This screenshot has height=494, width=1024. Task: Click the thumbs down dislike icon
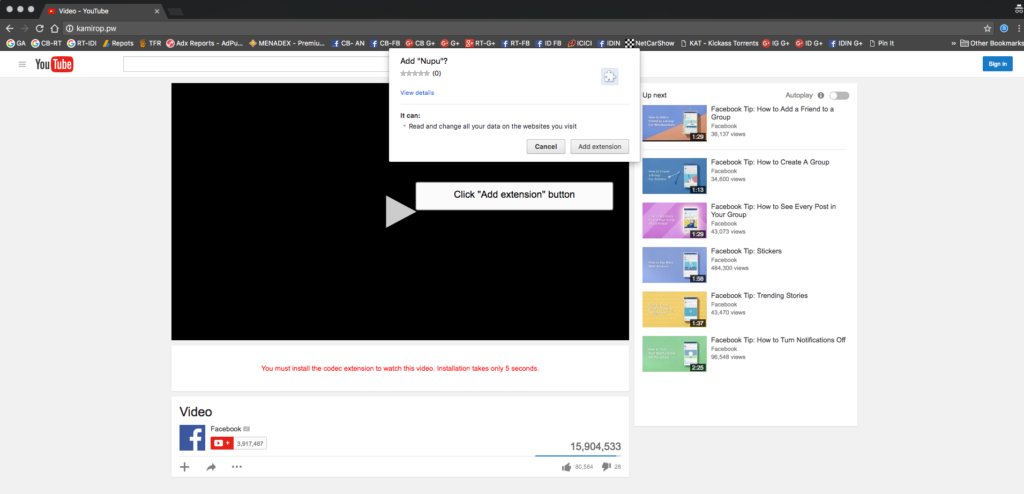coord(605,467)
